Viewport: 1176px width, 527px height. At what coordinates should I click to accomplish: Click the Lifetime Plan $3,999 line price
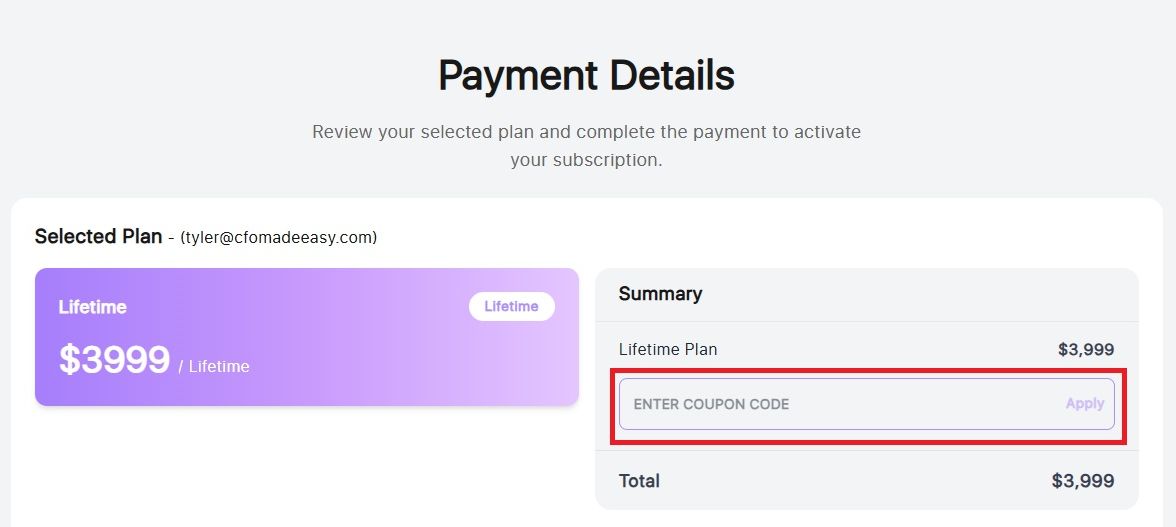[x=1085, y=350]
